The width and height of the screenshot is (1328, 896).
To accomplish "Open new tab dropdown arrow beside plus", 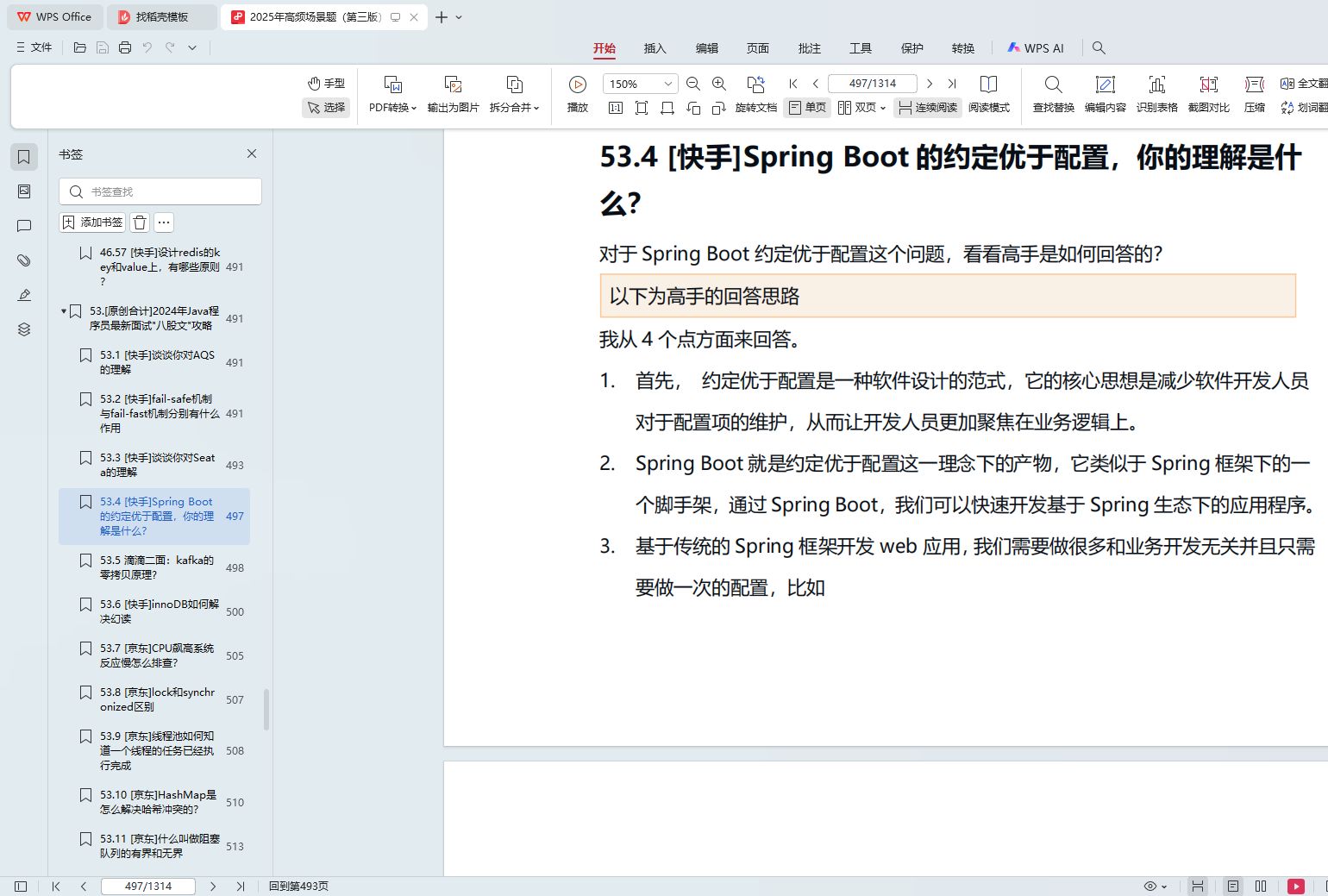I will coord(459,17).
